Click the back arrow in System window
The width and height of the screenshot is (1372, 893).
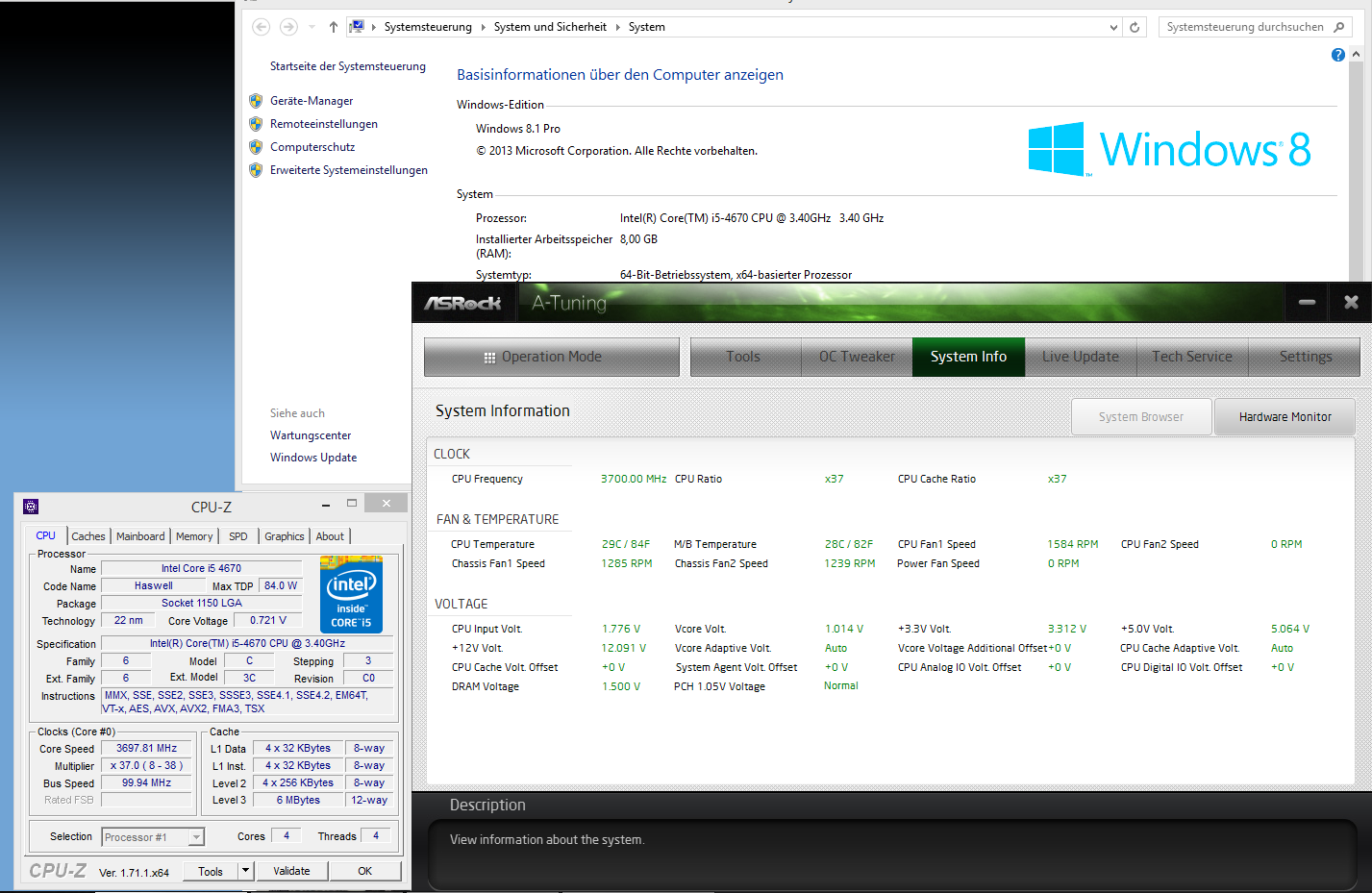pos(261,27)
